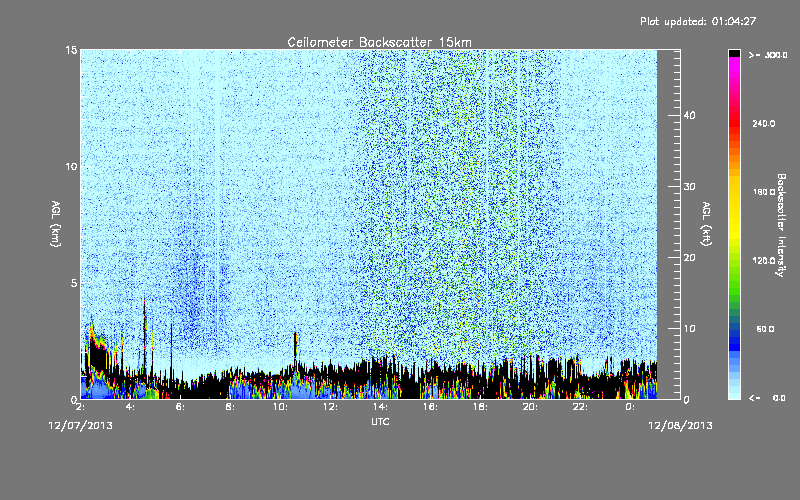This screenshot has height=500, width=800.
Task: Click the "240.0" colorbar value
Action: pos(764,123)
